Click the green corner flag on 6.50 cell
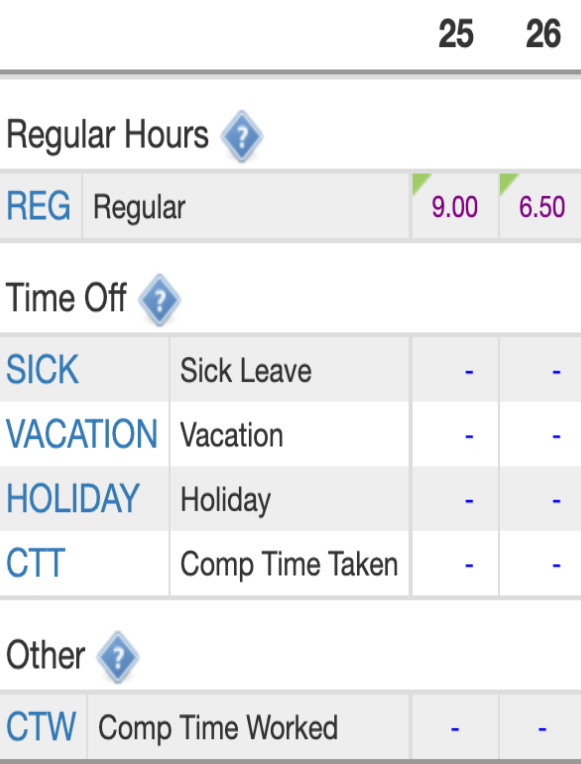 (x=507, y=182)
